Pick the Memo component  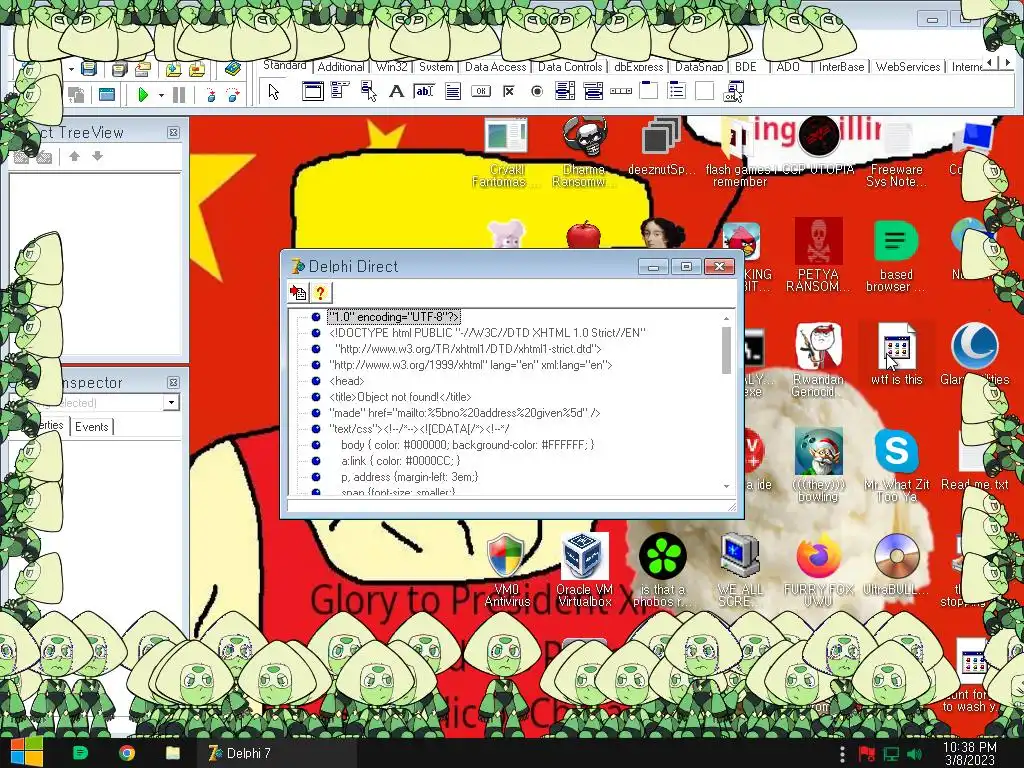[x=453, y=91]
